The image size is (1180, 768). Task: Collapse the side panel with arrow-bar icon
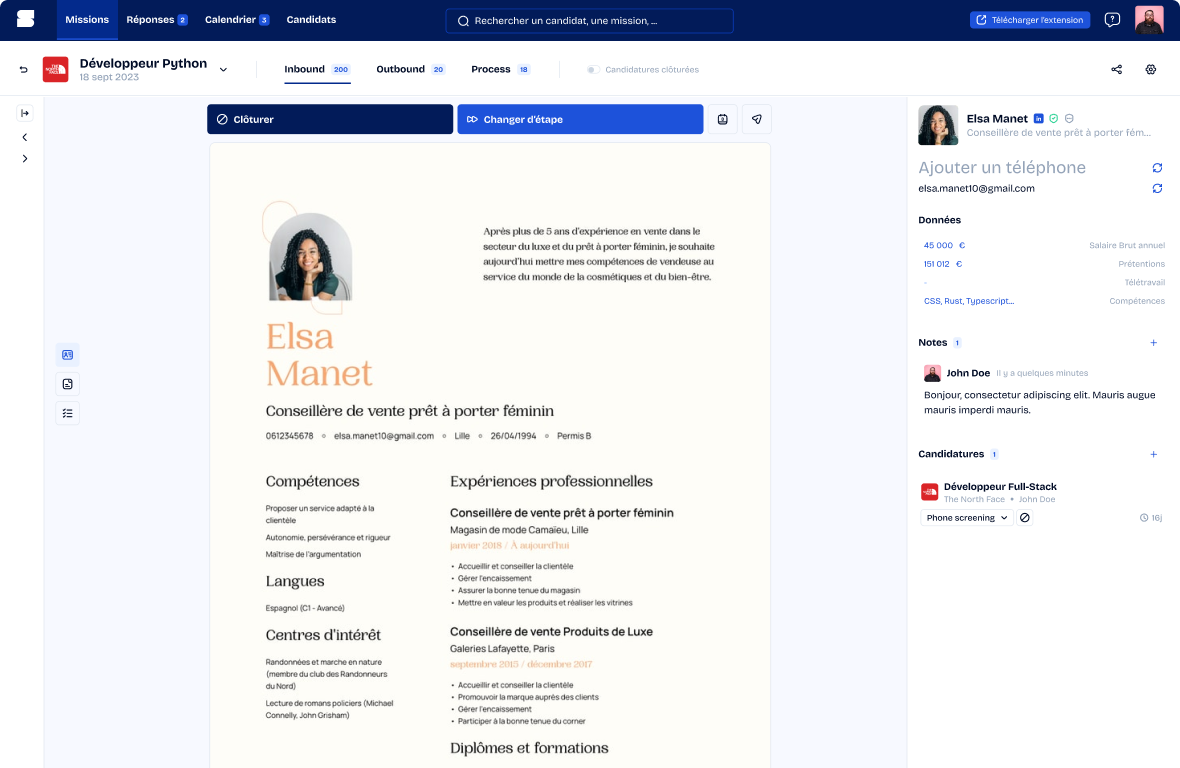tap(25, 113)
